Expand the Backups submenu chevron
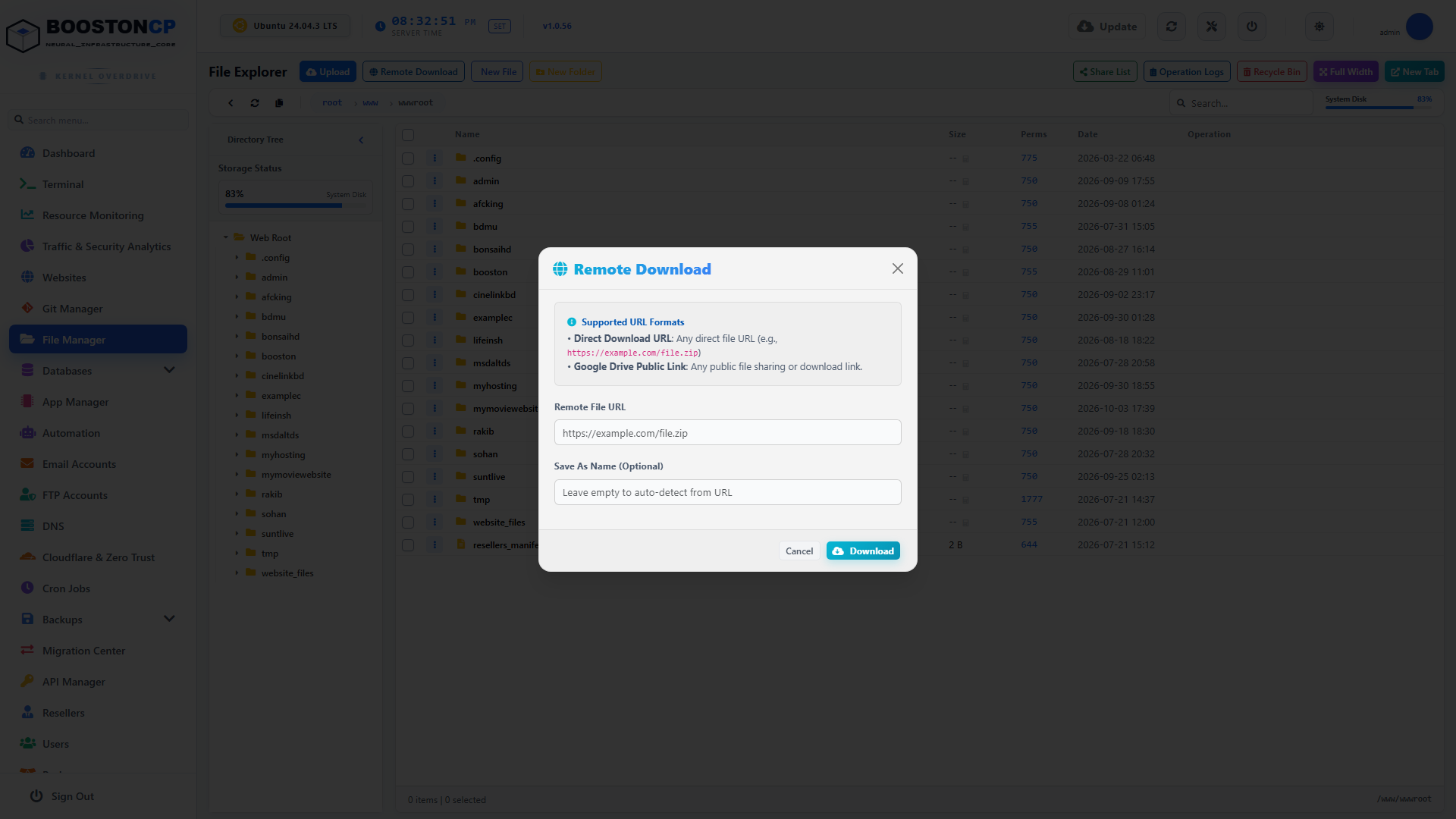 [x=169, y=619]
